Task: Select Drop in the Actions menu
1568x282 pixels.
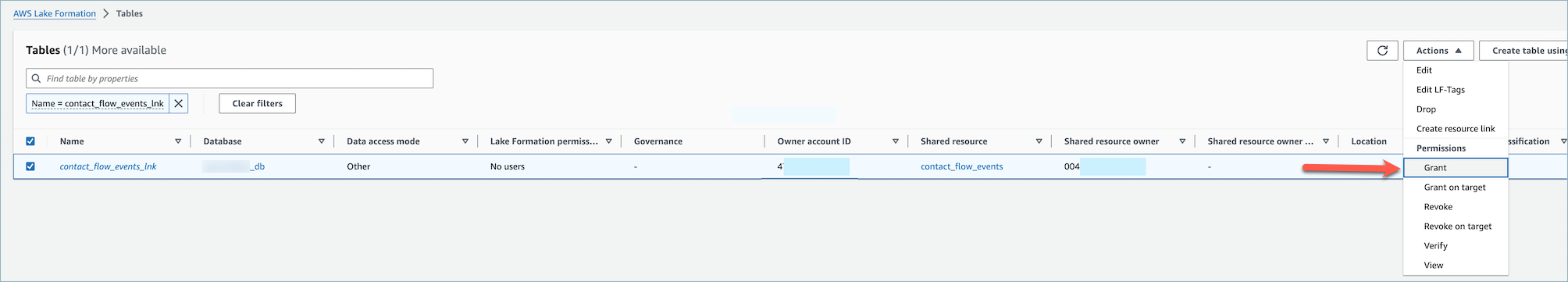Action: pyautogui.click(x=1456, y=109)
